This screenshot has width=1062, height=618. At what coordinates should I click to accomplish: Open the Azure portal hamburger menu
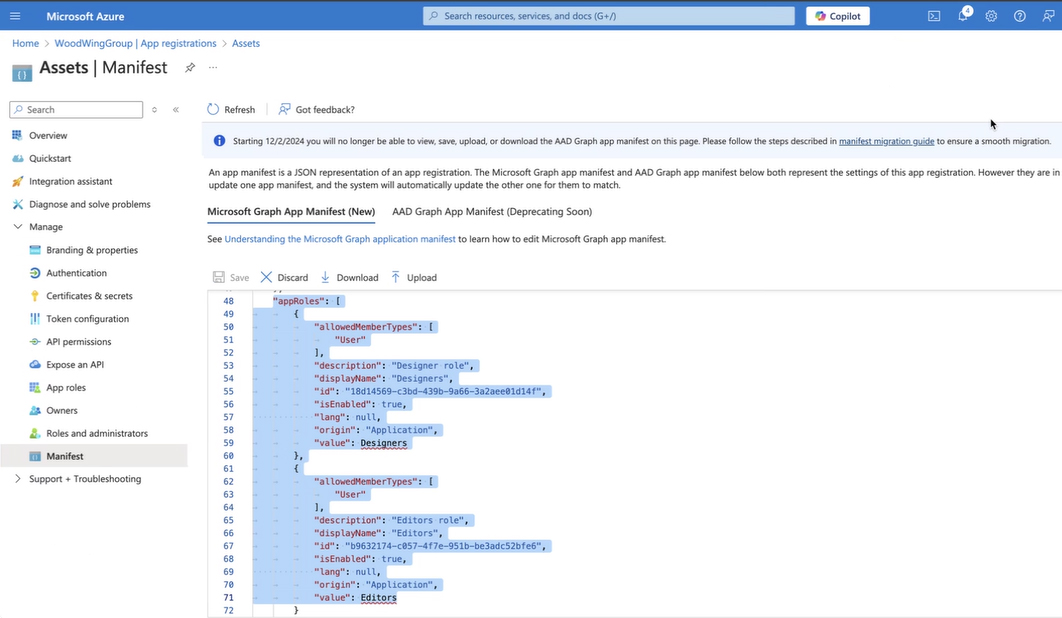(15, 16)
